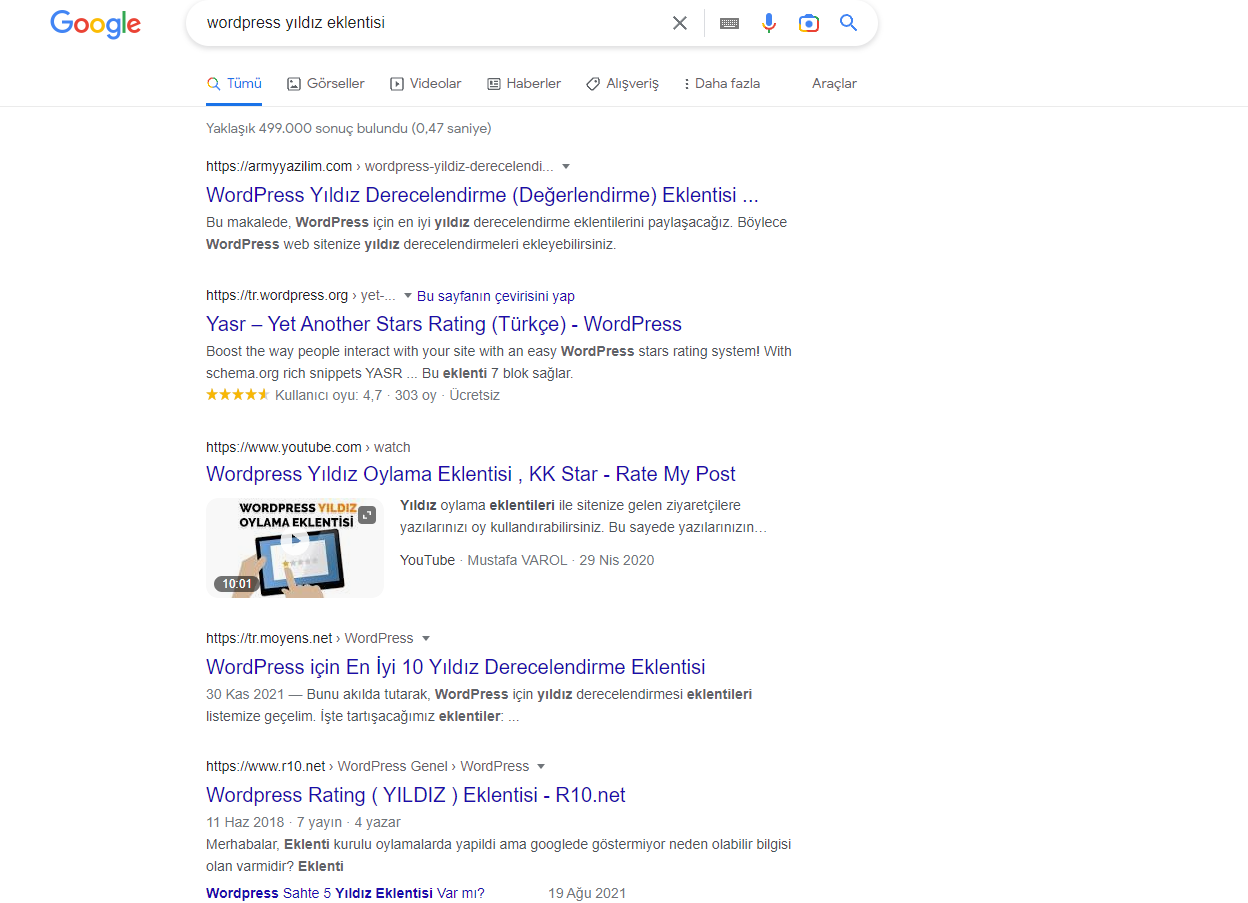The image size is (1248, 903).
Task: Open dropdown arrow beside tr.wordpress.org URL
Action: tap(407, 296)
